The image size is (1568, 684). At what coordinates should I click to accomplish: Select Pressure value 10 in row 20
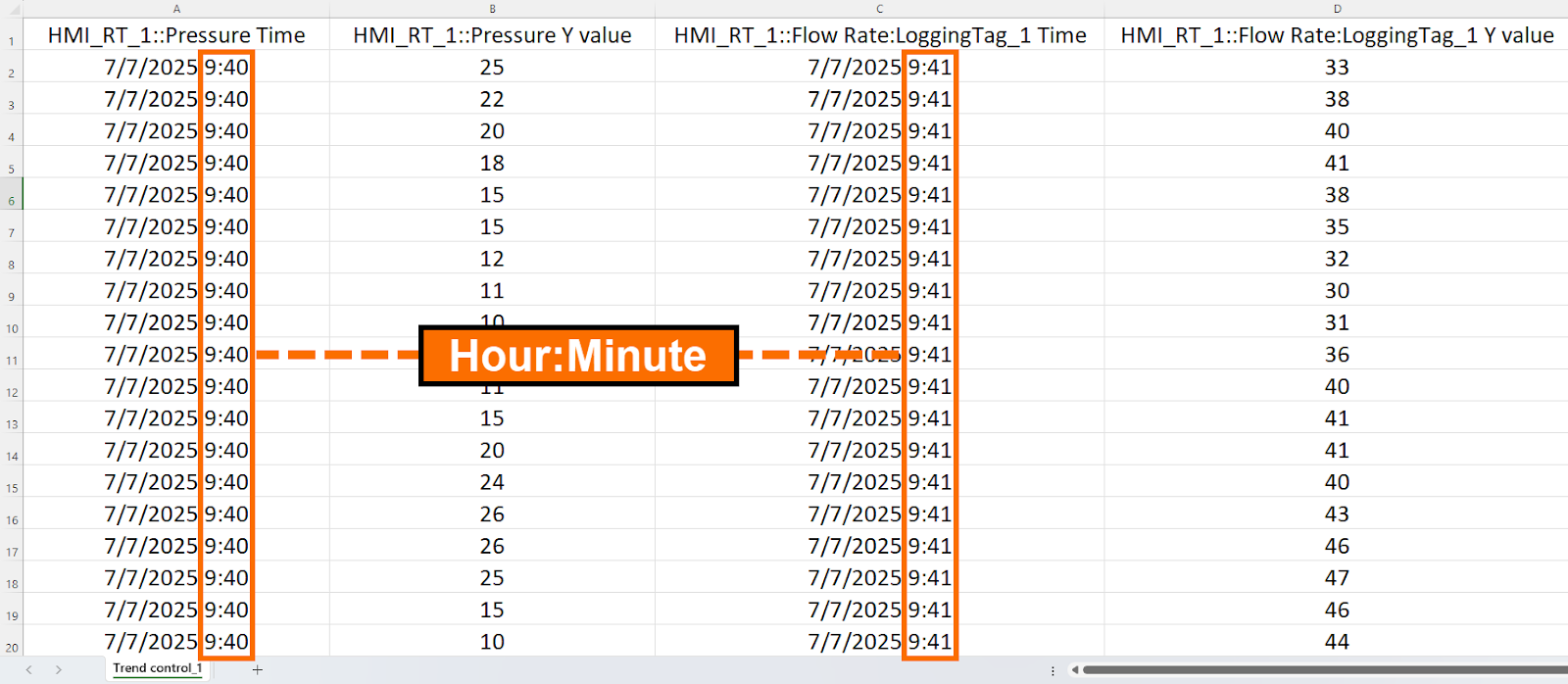pos(492,641)
